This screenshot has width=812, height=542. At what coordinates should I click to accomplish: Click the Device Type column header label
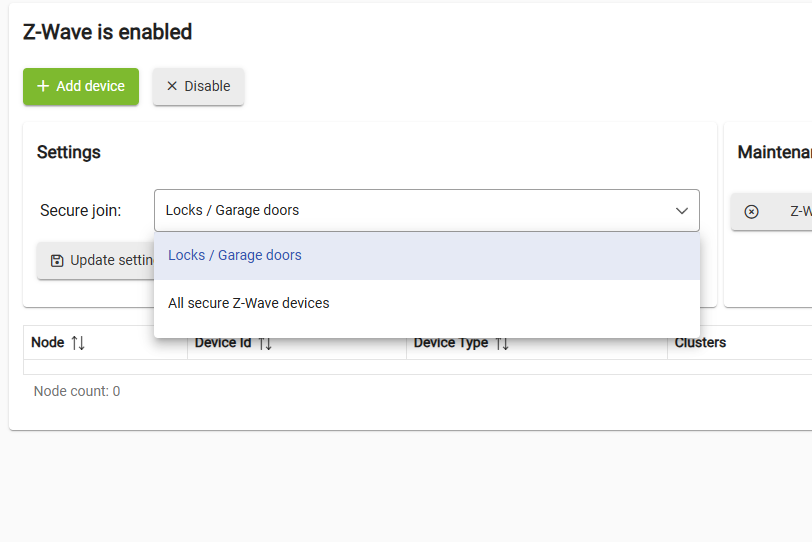tap(451, 343)
